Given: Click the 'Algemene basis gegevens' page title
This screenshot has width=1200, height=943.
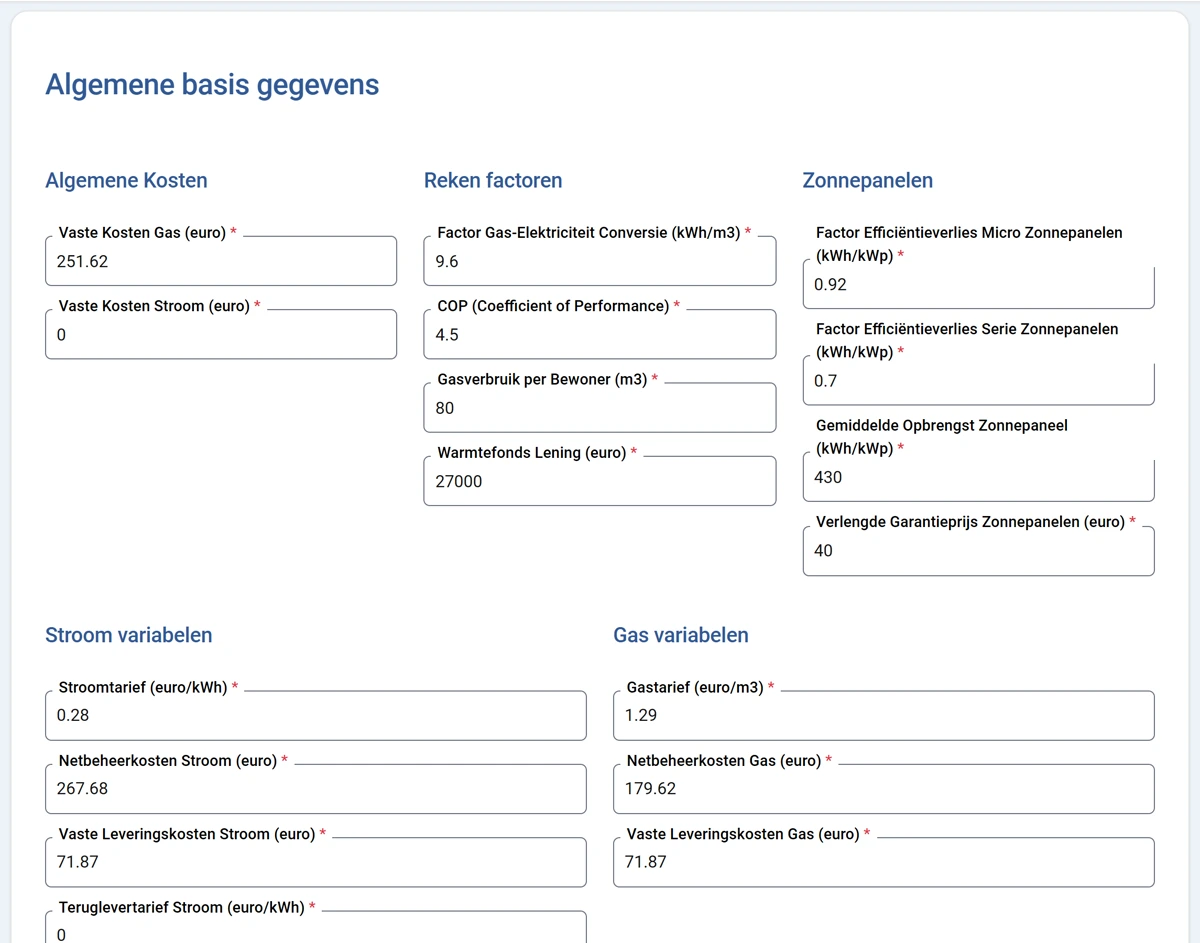Looking at the screenshot, I should click(x=212, y=85).
